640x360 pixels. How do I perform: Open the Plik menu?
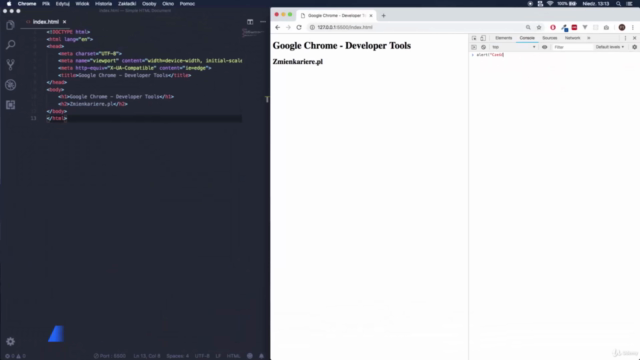[x=46, y=4]
